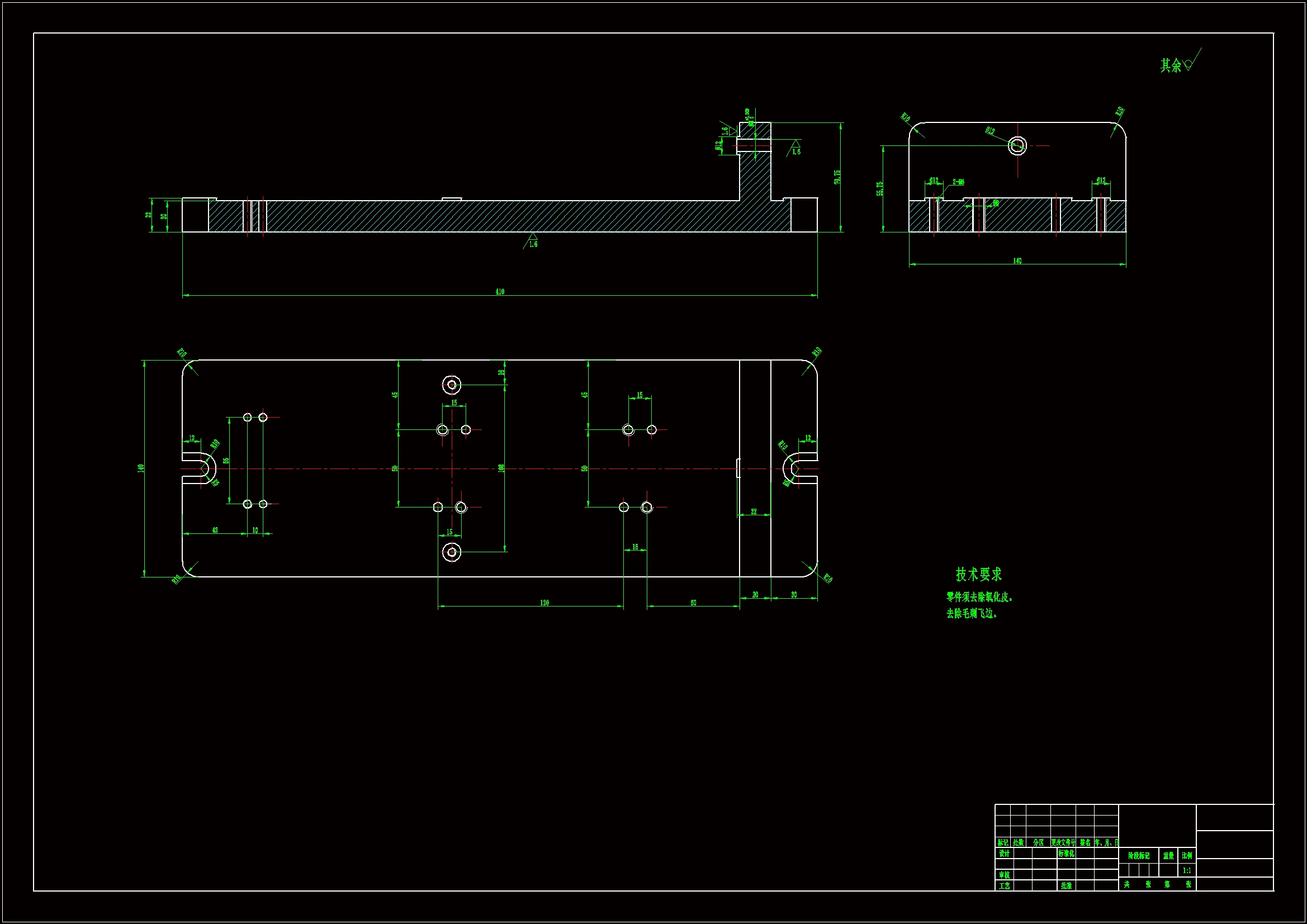Click the 批准 label in title block
This screenshot has height=924, width=1307.
1066,886
